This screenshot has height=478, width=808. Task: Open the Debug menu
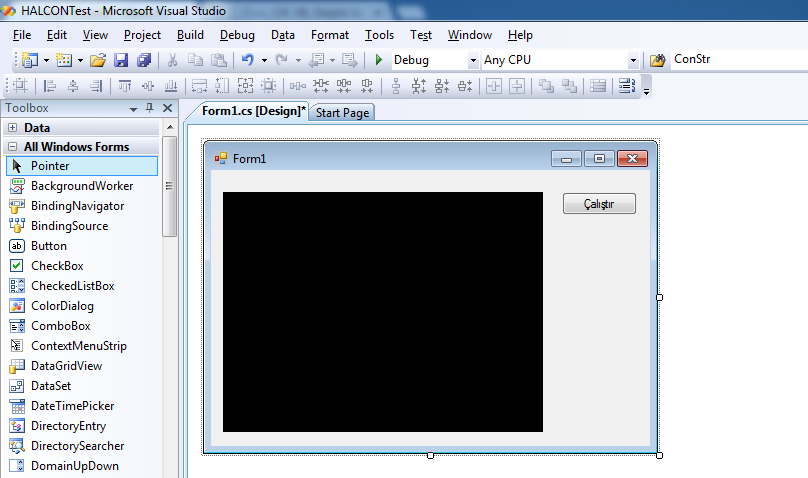point(237,35)
